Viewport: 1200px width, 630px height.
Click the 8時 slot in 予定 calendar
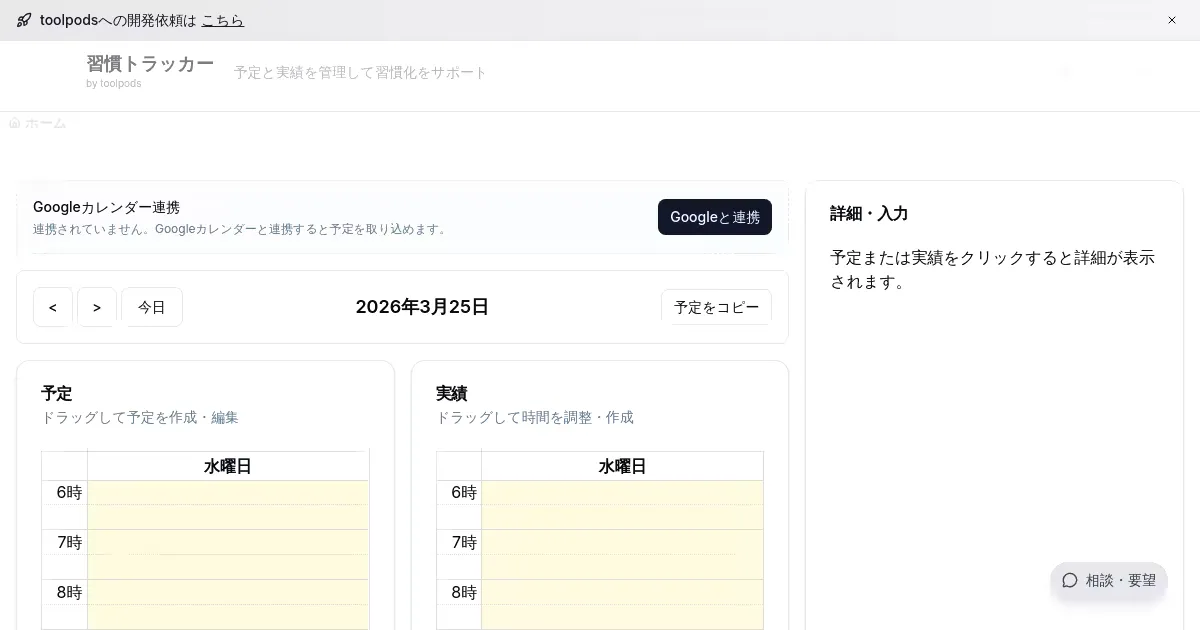228,593
